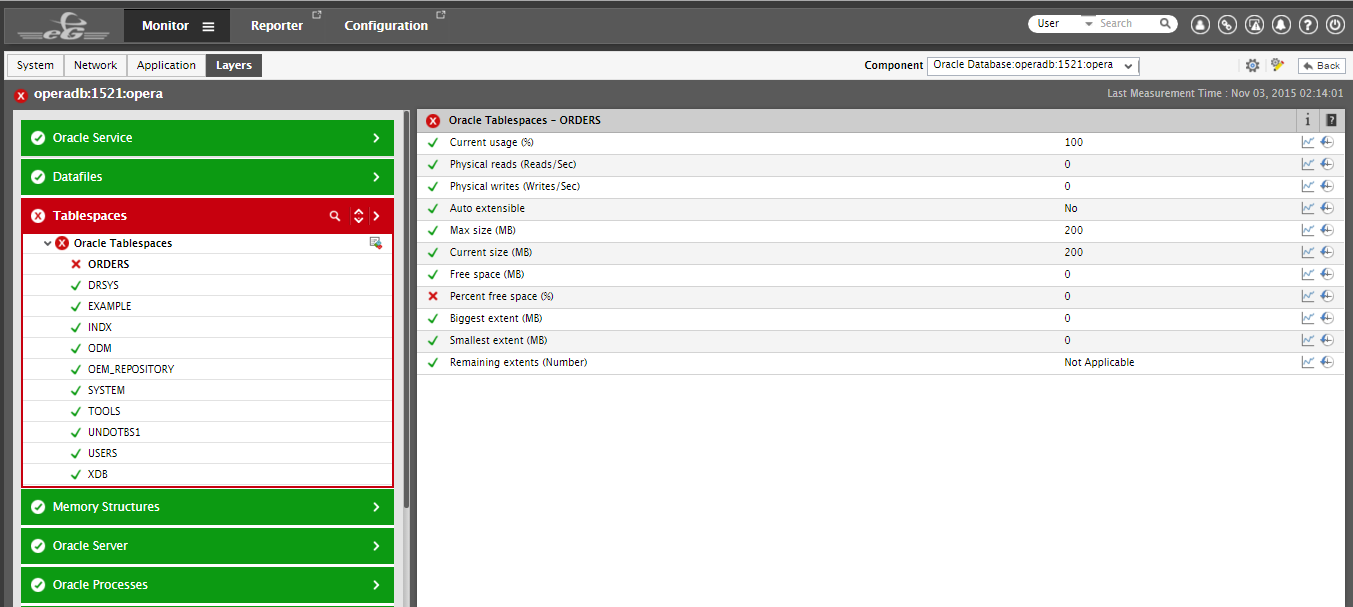1353x607 pixels.
Task: Click the Tablespaces right chevron
Action: [x=376, y=216]
